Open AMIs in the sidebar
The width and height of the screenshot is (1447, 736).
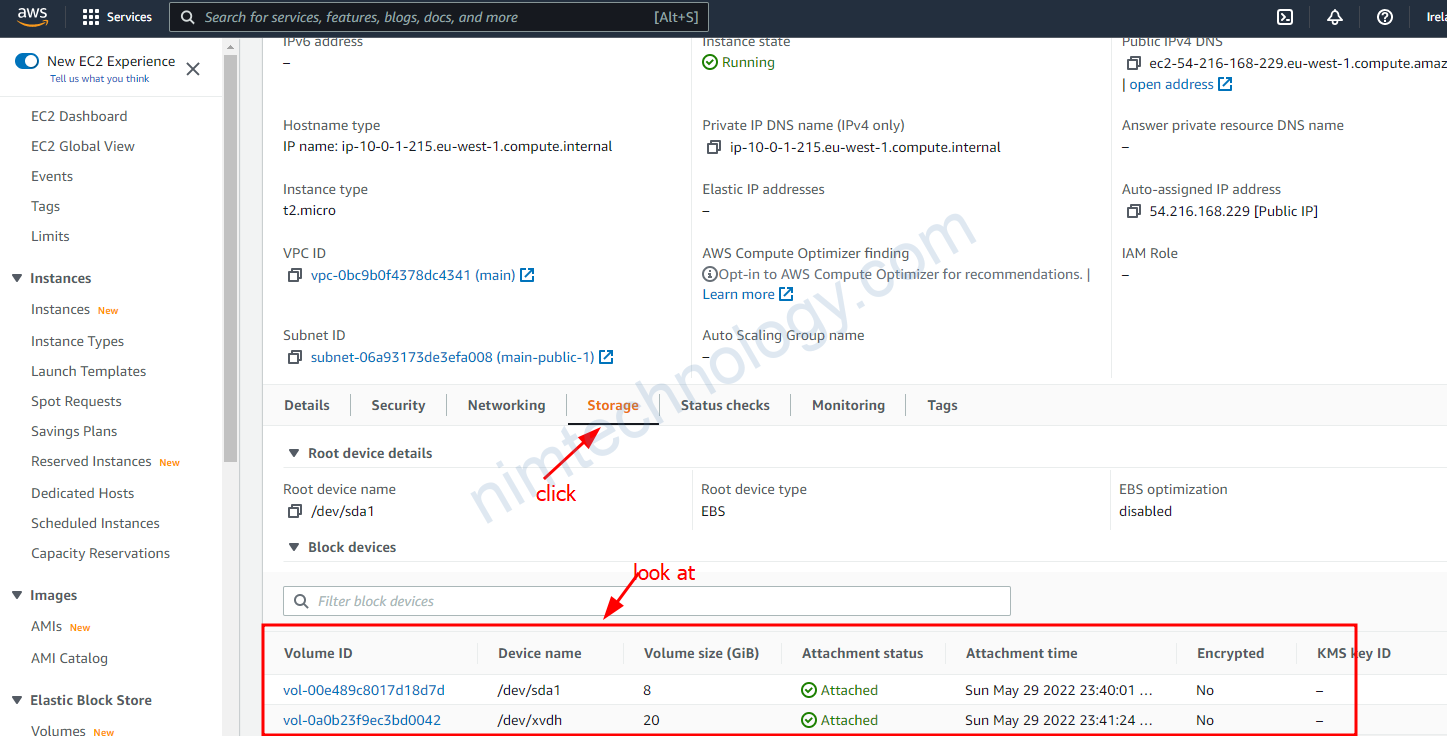pos(46,626)
